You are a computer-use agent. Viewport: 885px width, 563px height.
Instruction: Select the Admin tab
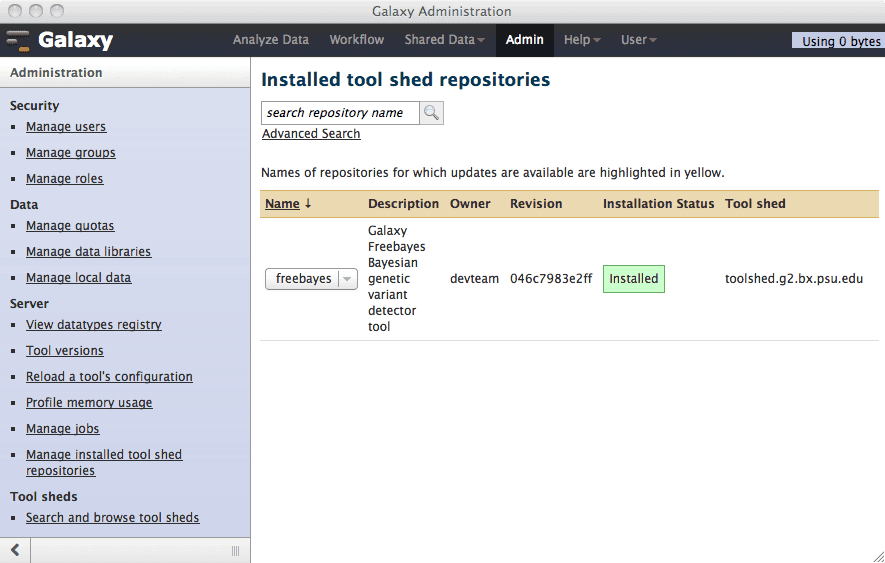pyautogui.click(x=524, y=40)
